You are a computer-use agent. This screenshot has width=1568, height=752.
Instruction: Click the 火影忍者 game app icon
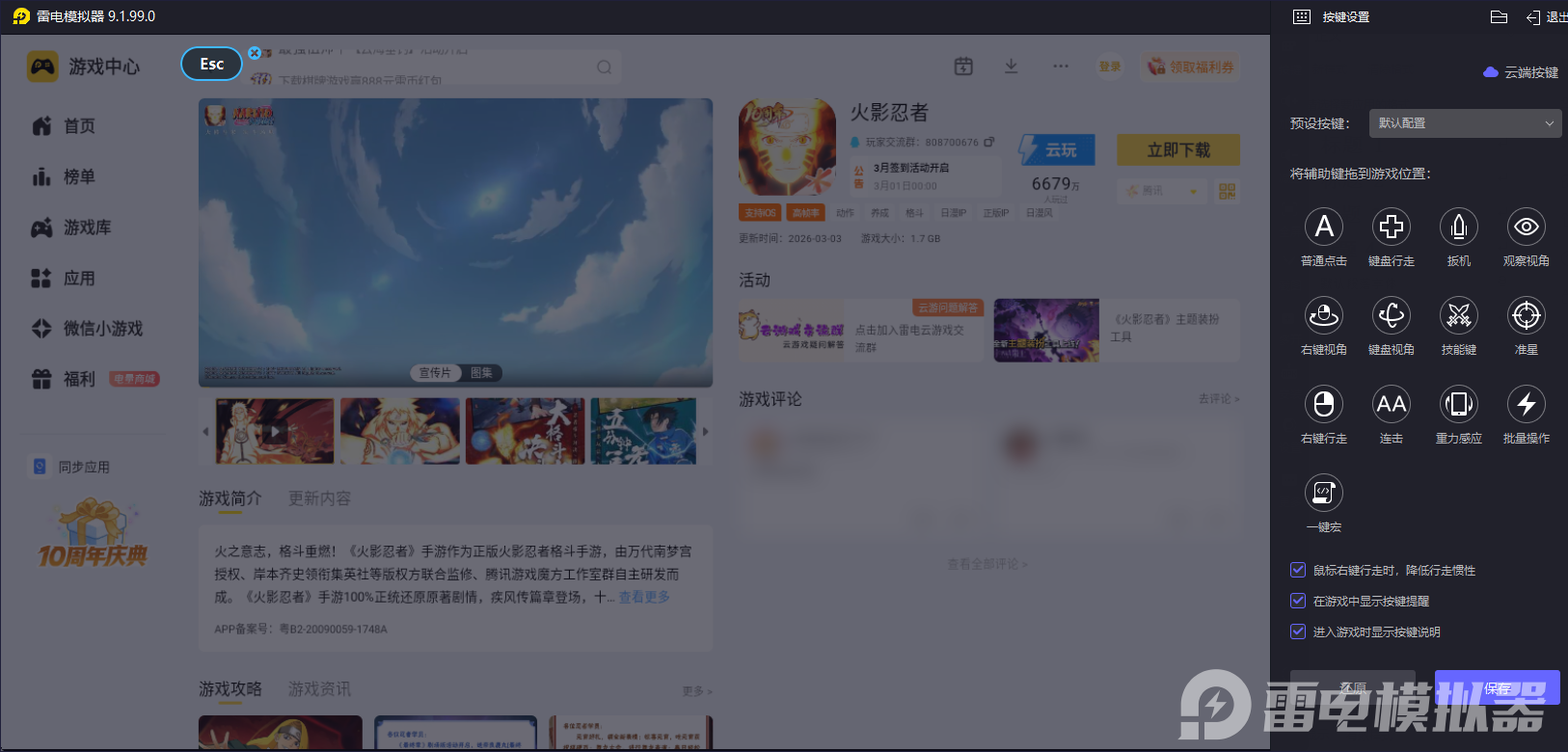pos(787,148)
